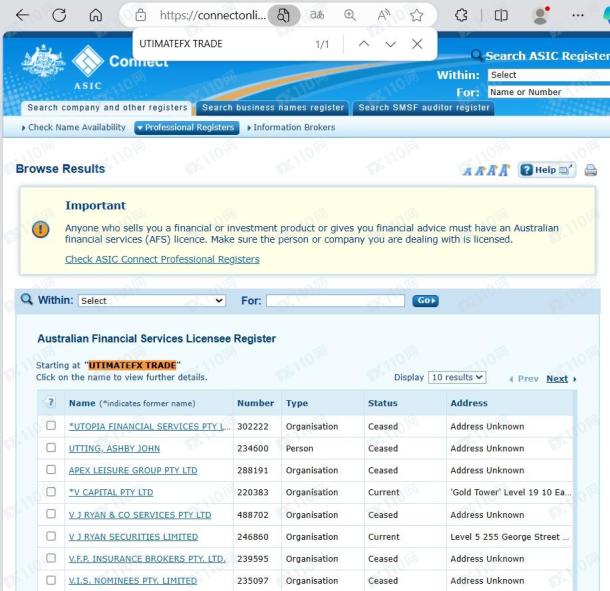This screenshot has height=591, width=610.
Task: Open V.F.P. INSURANCE BROKERS PTY. LTD. details
Action: pos(147,559)
